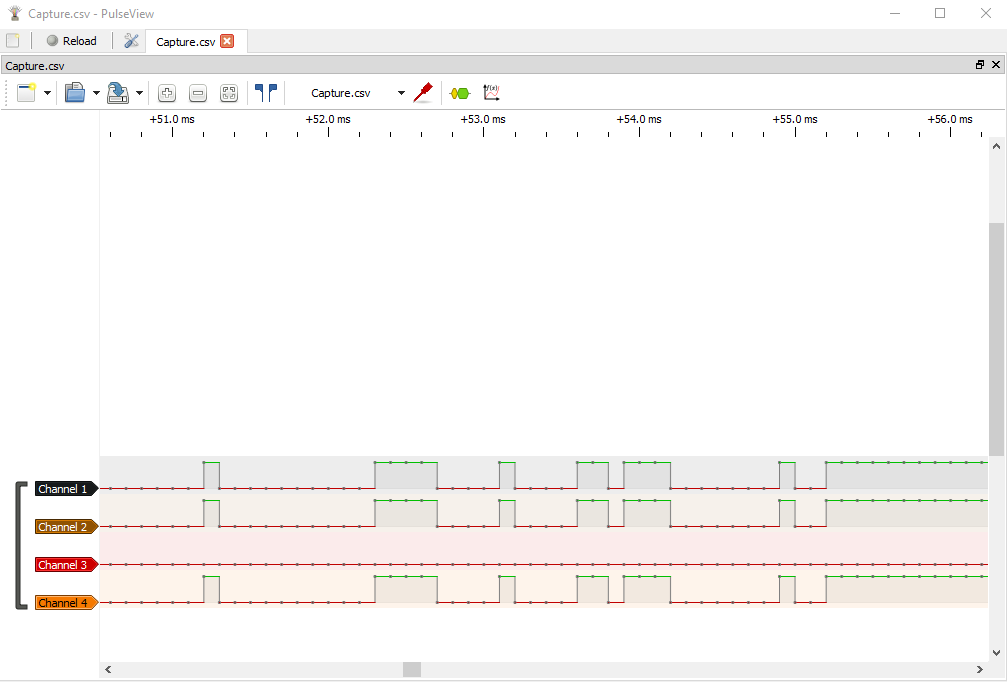This screenshot has width=1007, height=682.
Task: Click the zoom-to-fit icon
Action: tap(229, 93)
